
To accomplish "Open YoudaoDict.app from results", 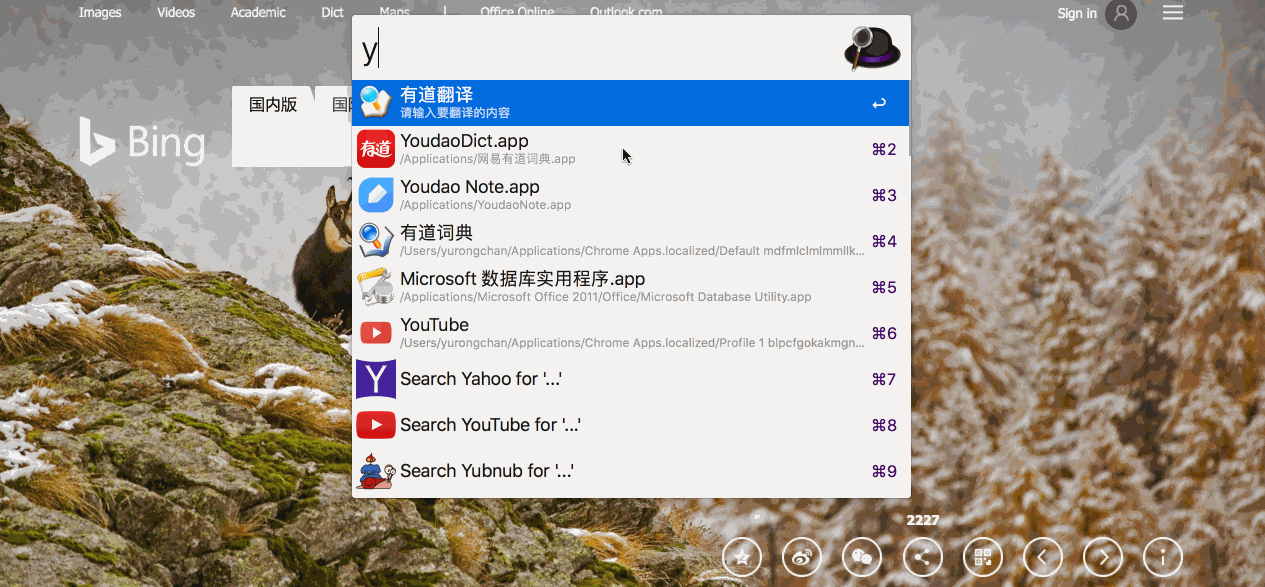I will (x=631, y=149).
